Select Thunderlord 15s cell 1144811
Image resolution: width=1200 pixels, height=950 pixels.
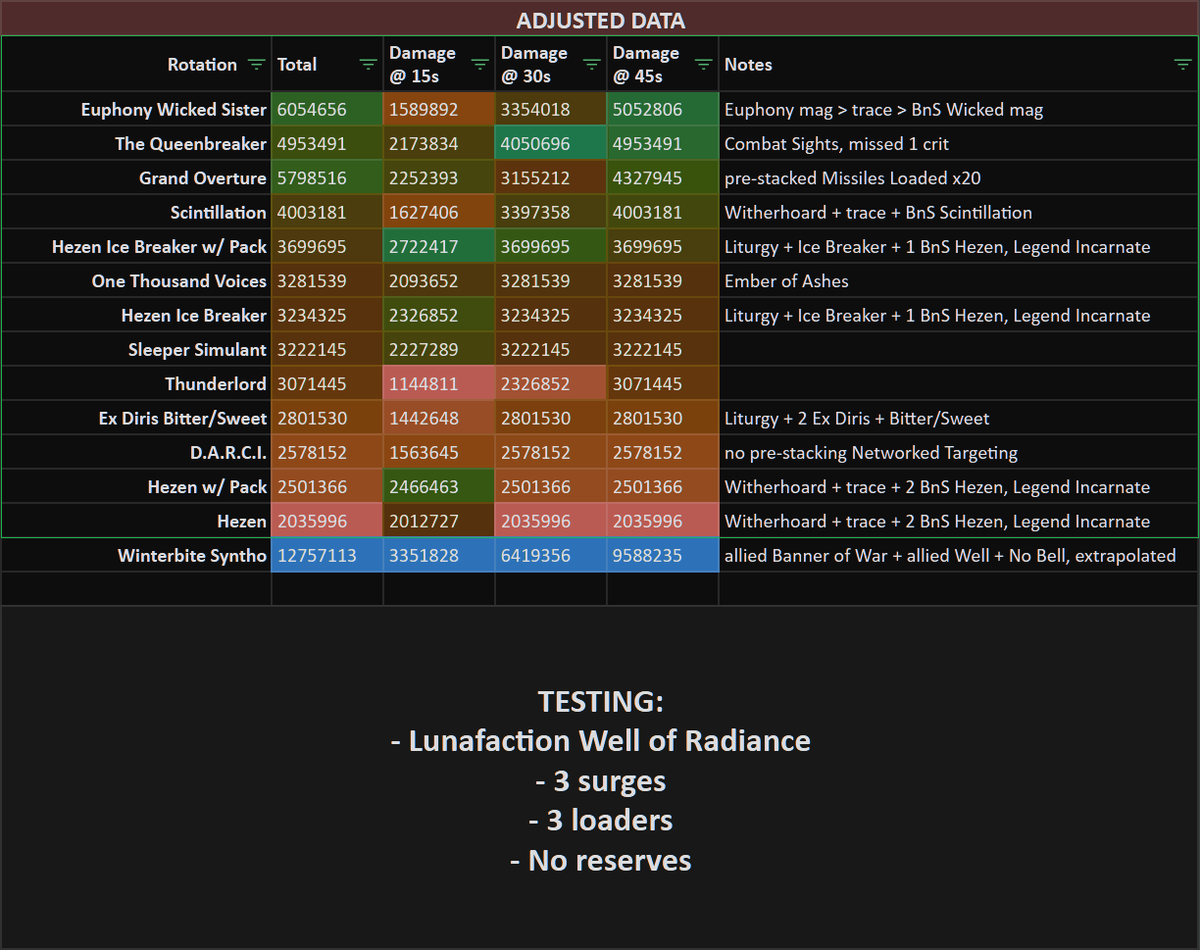coord(439,384)
